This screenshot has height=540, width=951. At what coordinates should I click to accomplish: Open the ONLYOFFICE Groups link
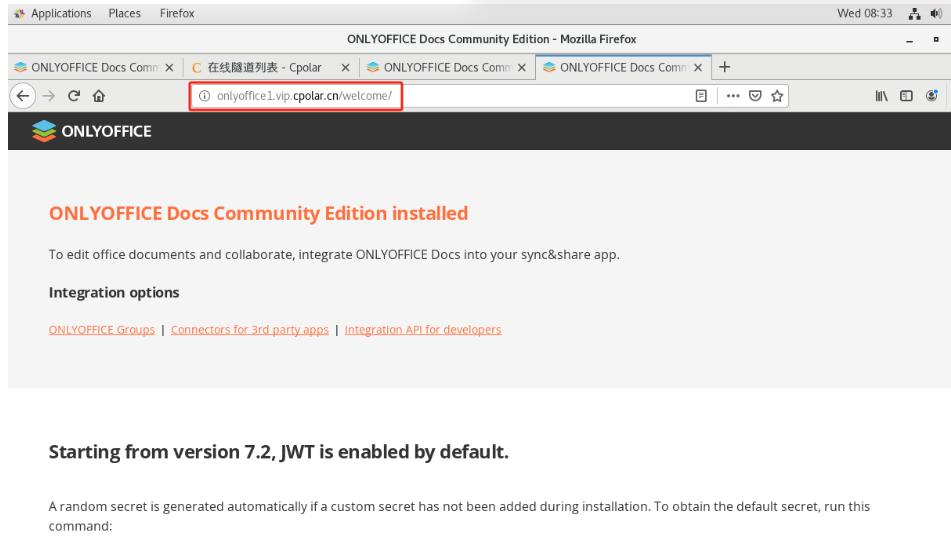point(102,330)
